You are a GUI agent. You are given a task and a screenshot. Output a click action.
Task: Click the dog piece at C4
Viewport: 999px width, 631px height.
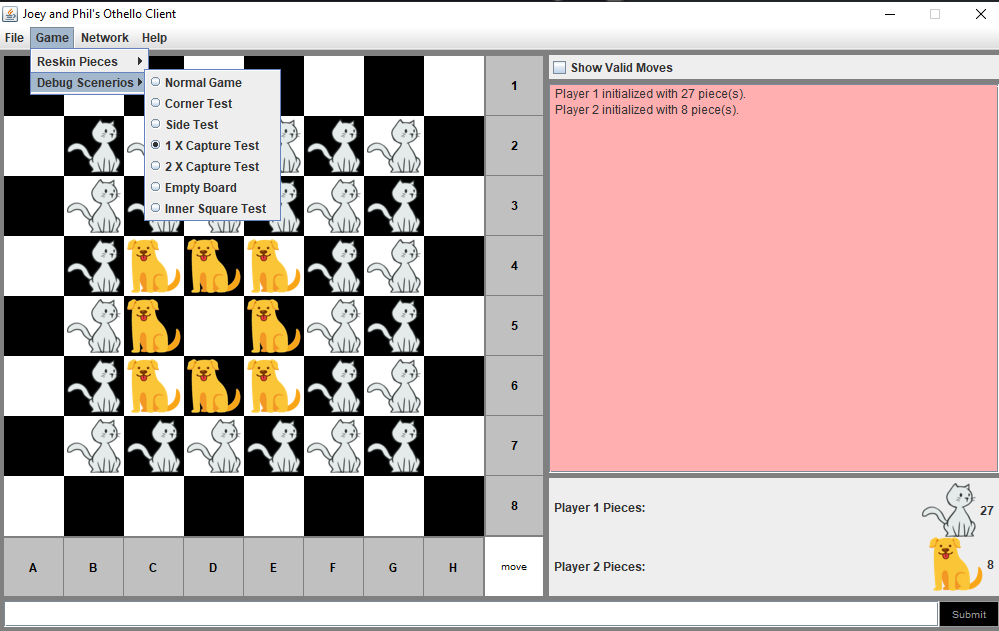coord(153,265)
